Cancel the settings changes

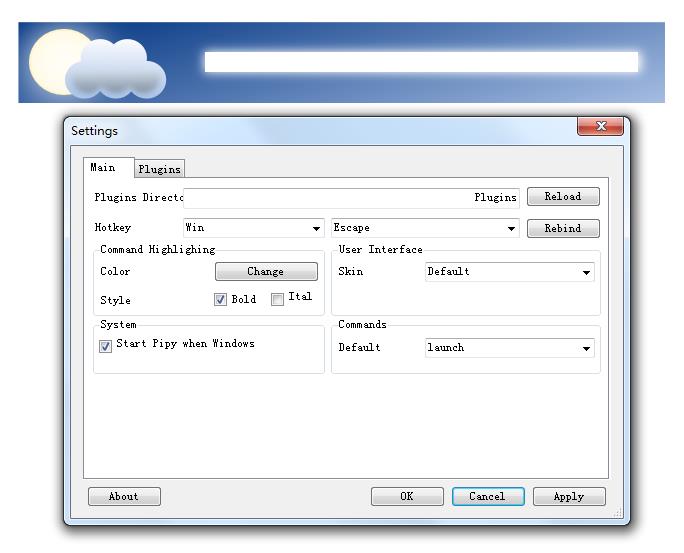coord(487,497)
